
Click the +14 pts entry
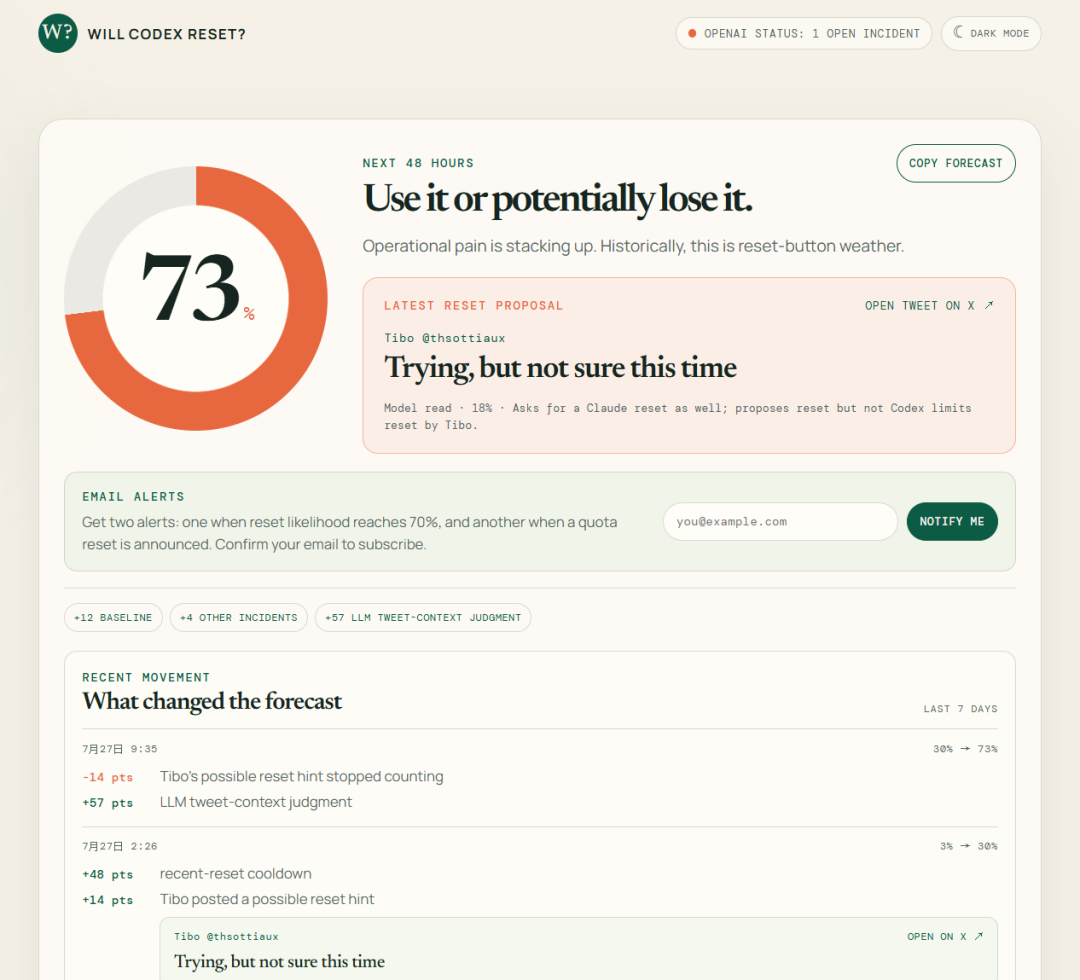click(x=107, y=899)
